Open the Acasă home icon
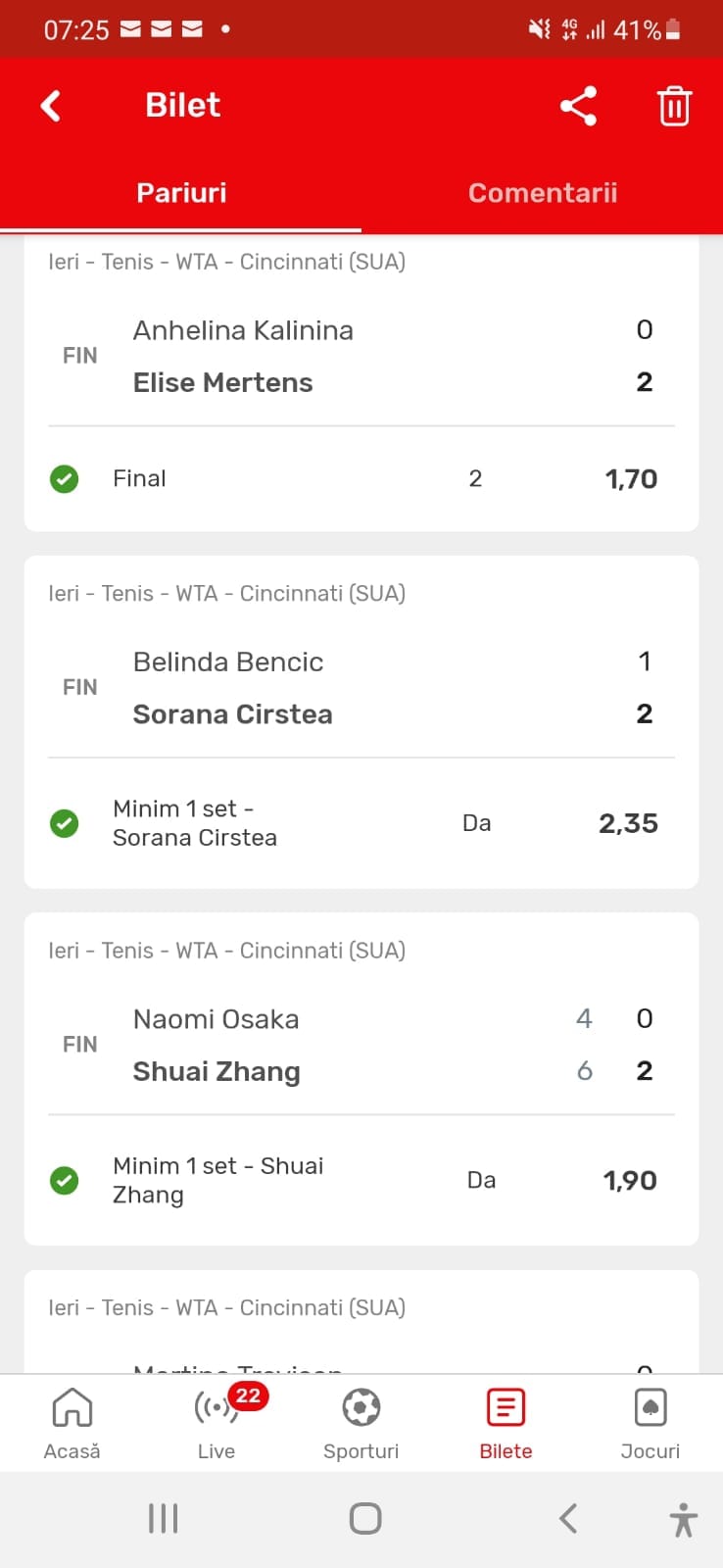 pos(72,1409)
